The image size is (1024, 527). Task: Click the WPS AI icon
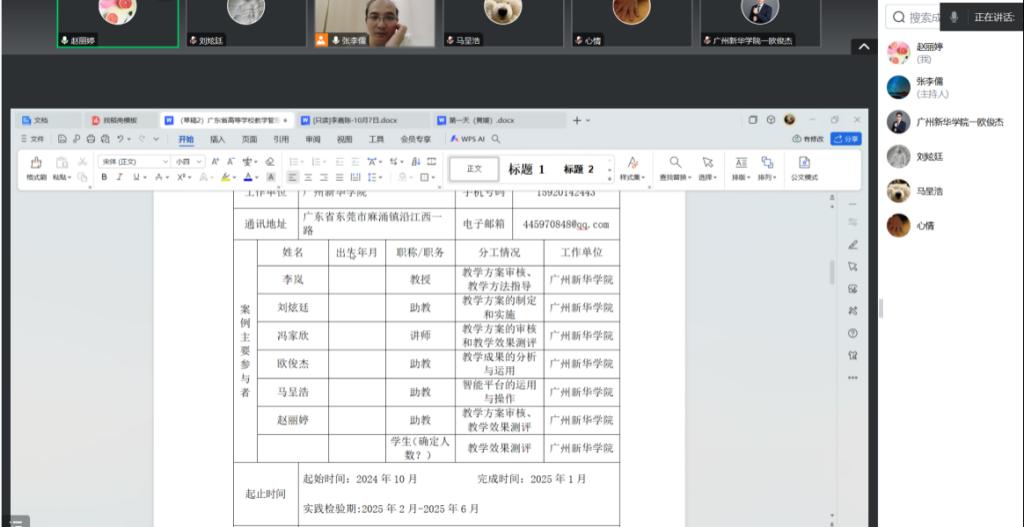455,140
